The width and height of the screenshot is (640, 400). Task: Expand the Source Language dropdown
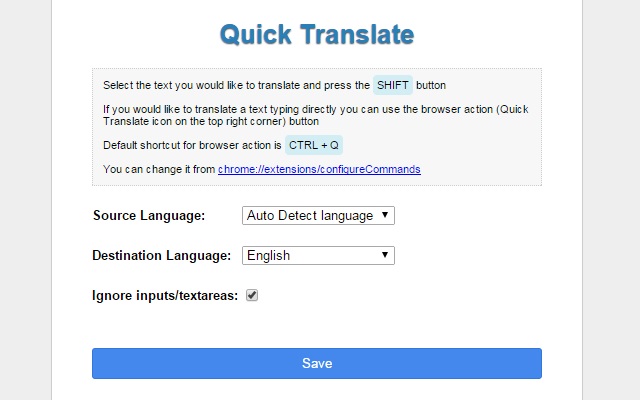point(318,215)
